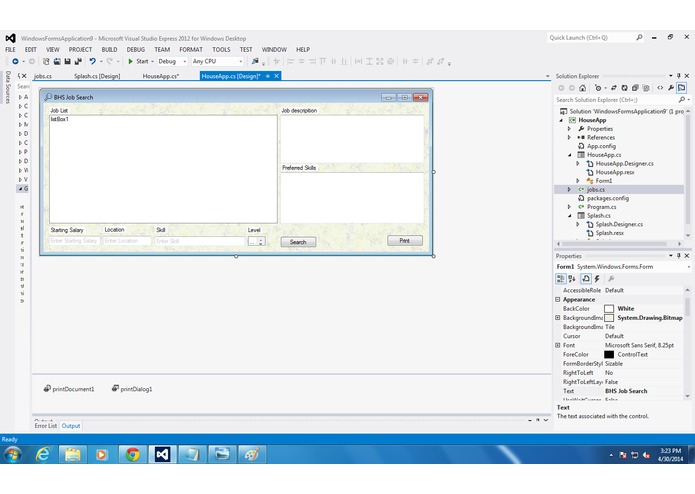Show Events lightning icon in Properties panel
This screenshot has height=494, width=695.
597,279
